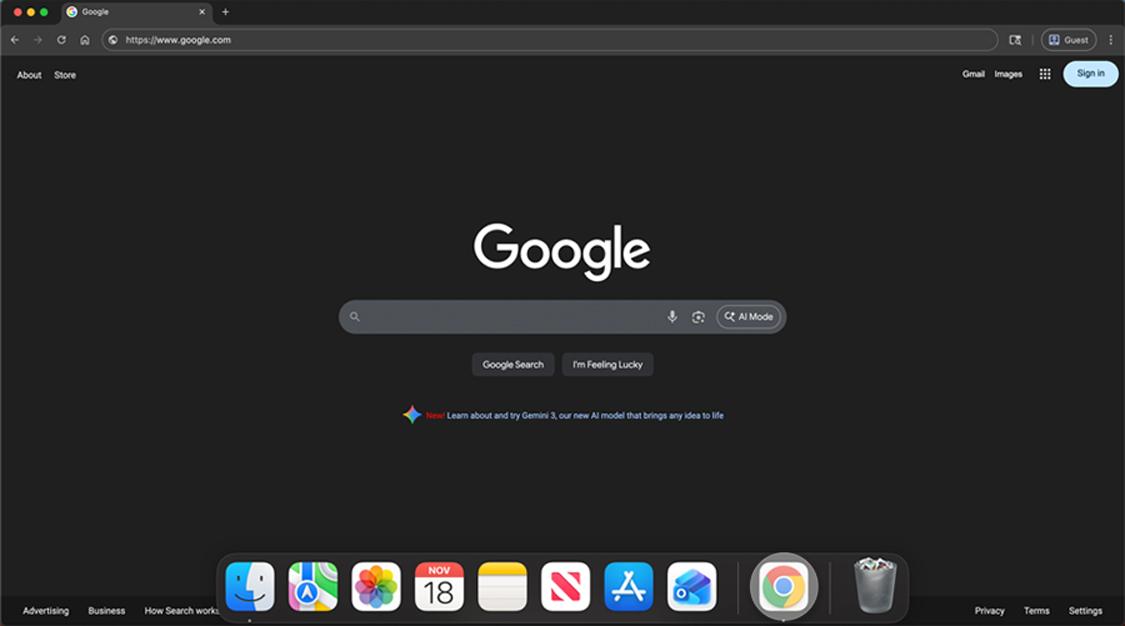Click the back navigation arrow
The image size is (1125, 626).
14,40
